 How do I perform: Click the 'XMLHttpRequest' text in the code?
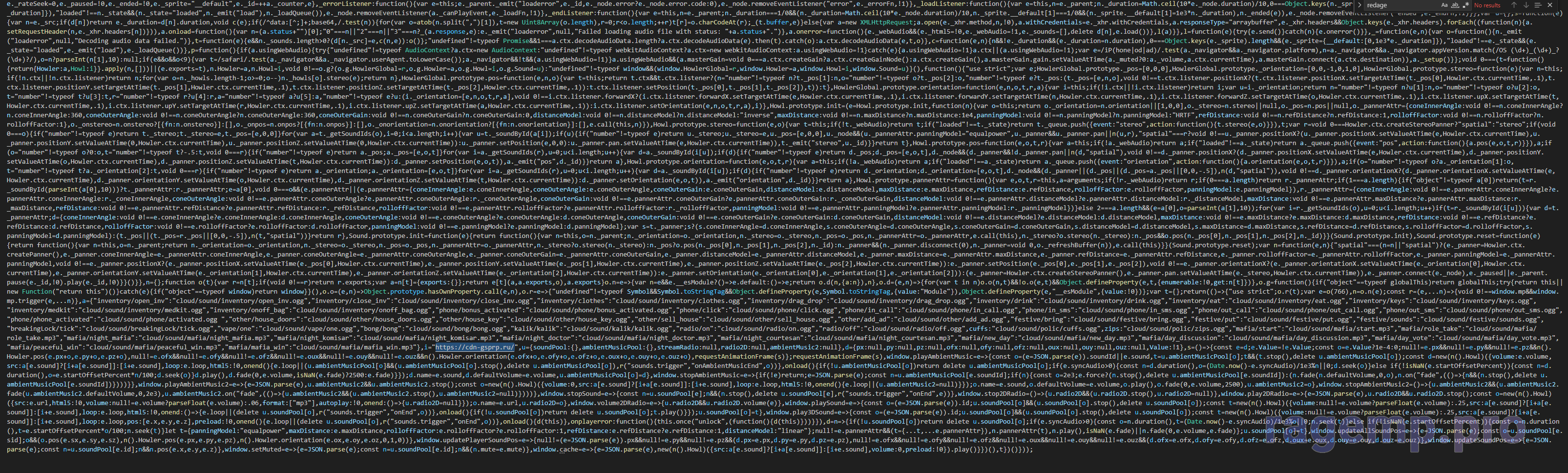pyautogui.click(x=887, y=22)
